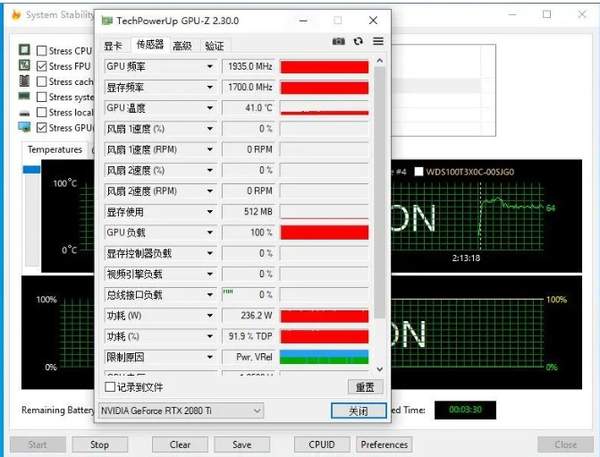Click the Pwr, VRel limit reason value

tap(250, 357)
